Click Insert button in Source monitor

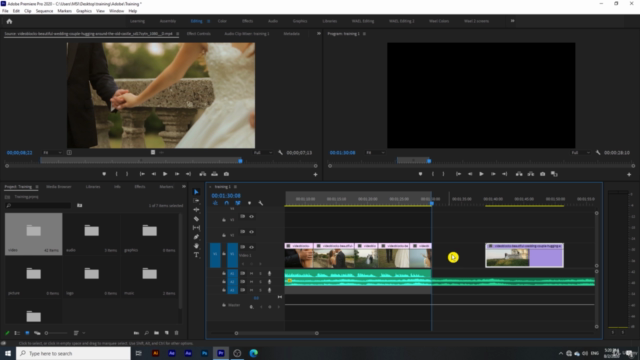coord(202,174)
